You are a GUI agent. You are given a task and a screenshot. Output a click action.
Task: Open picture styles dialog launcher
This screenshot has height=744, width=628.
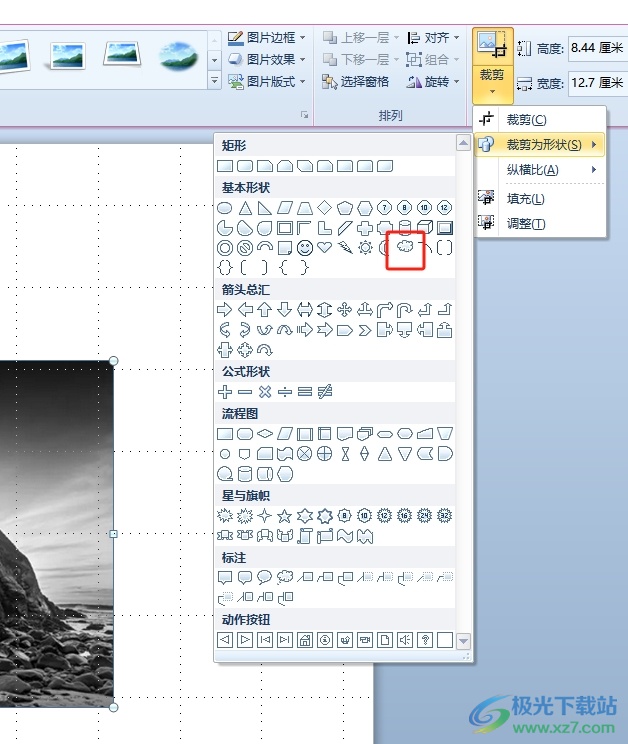tap(305, 115)
